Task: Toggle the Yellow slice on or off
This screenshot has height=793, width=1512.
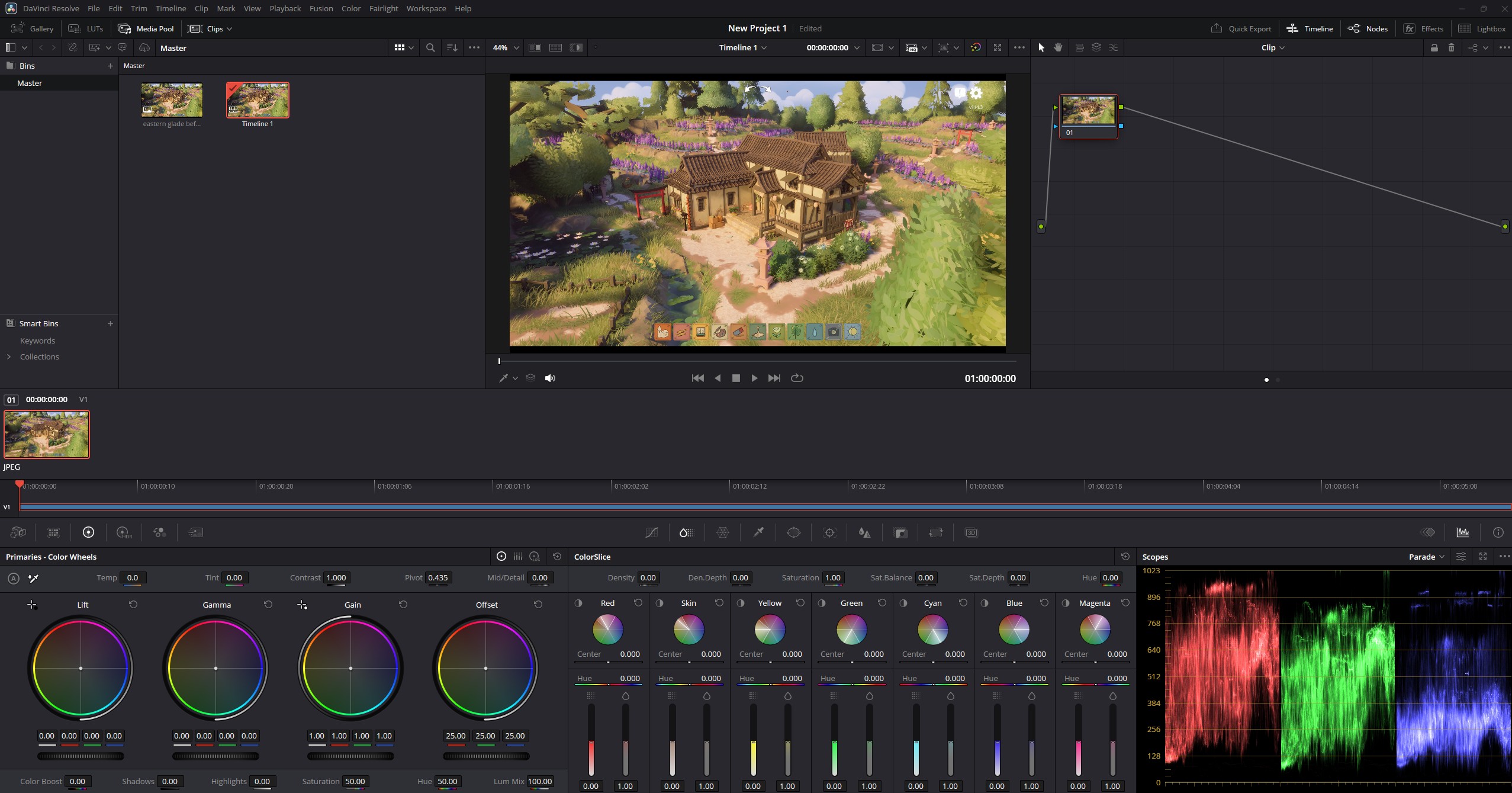Action: (741, 603)
